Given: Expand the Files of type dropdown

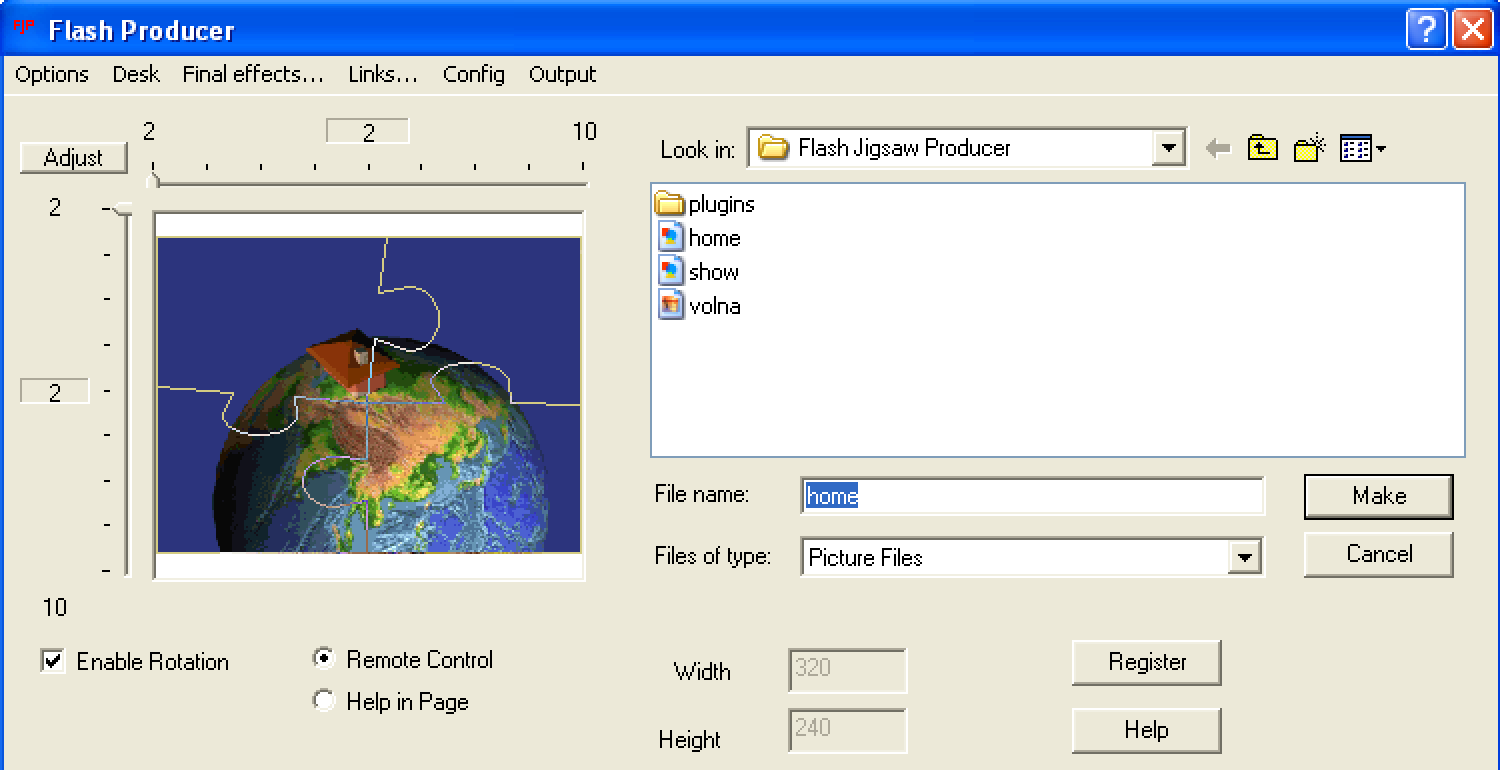Looking at the screenshot, I should [1244, 557].
